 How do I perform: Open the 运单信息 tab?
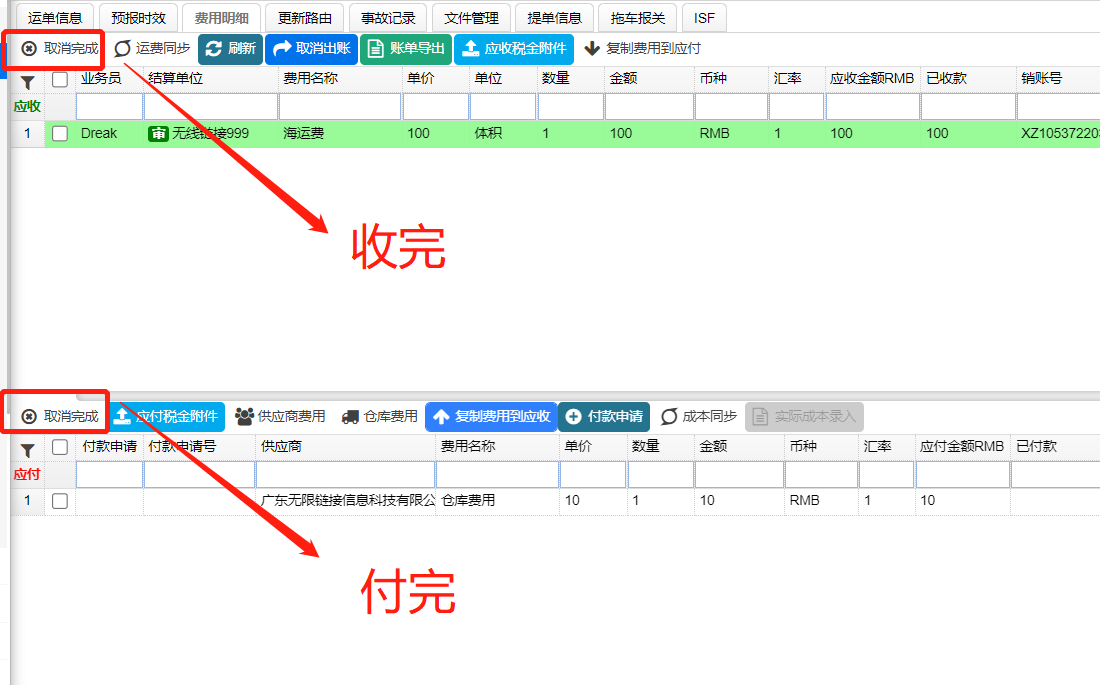coord(55,18)
